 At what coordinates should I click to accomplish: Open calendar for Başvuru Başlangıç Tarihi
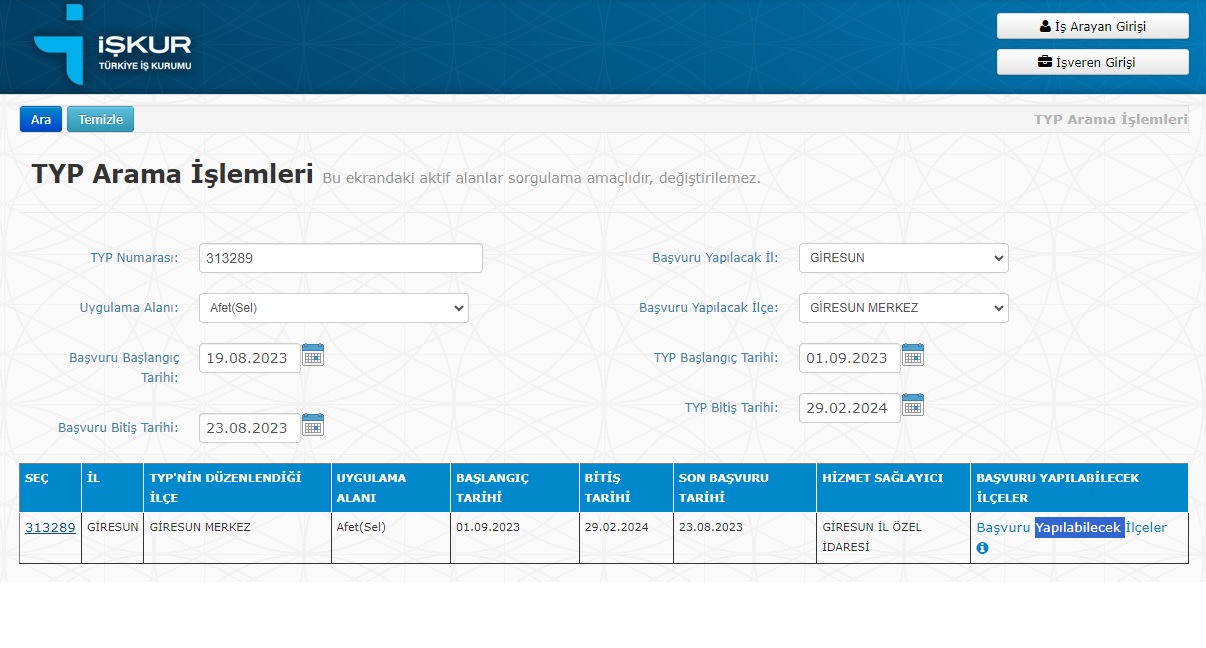[313, 355]
